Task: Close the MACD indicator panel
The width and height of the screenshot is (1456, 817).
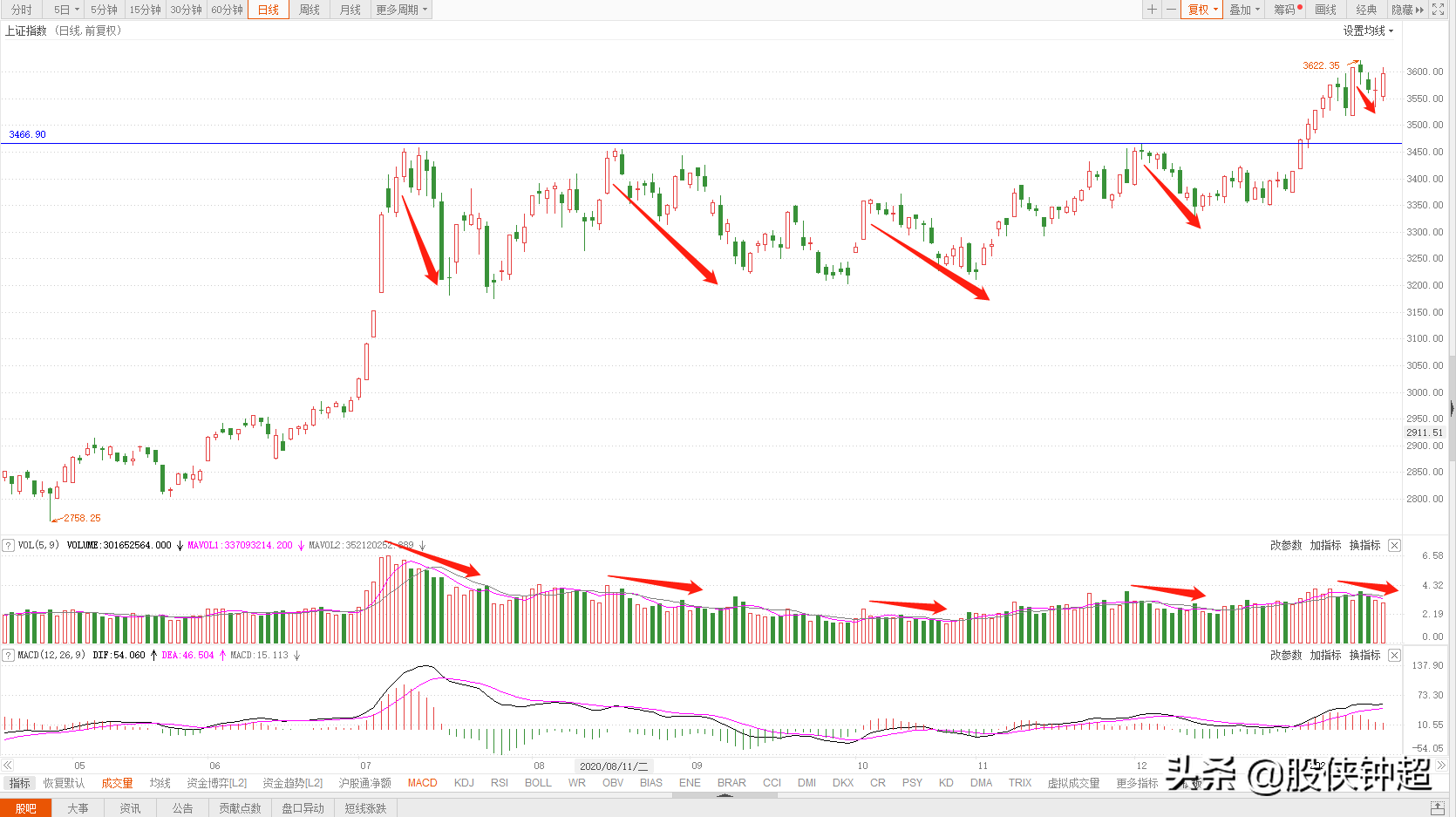Action: pyautogui.click(x=1394, y=655)
